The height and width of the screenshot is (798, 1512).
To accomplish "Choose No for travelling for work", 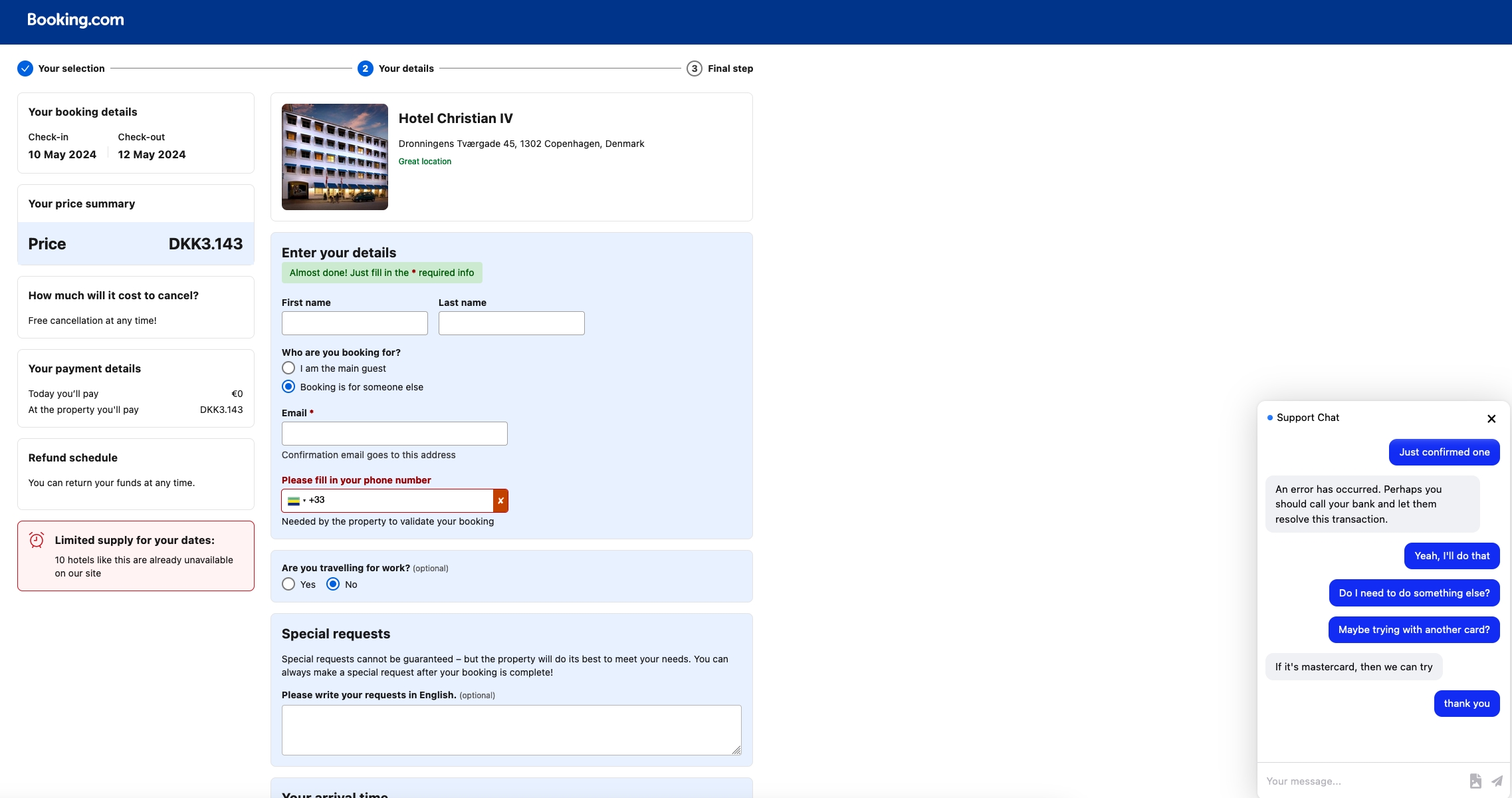I will 333,584.
